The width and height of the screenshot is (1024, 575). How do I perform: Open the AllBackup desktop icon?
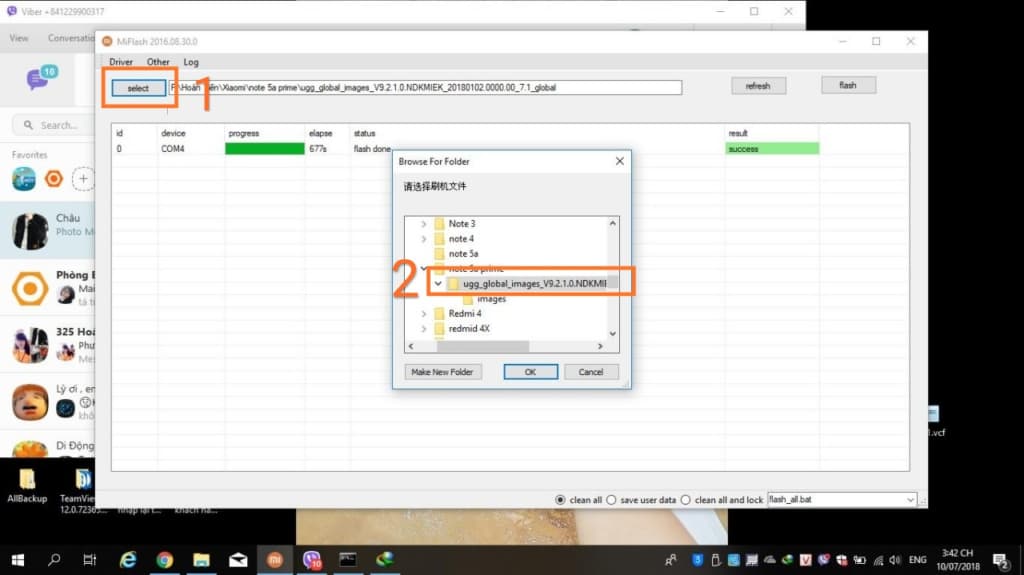click(27, 486)
